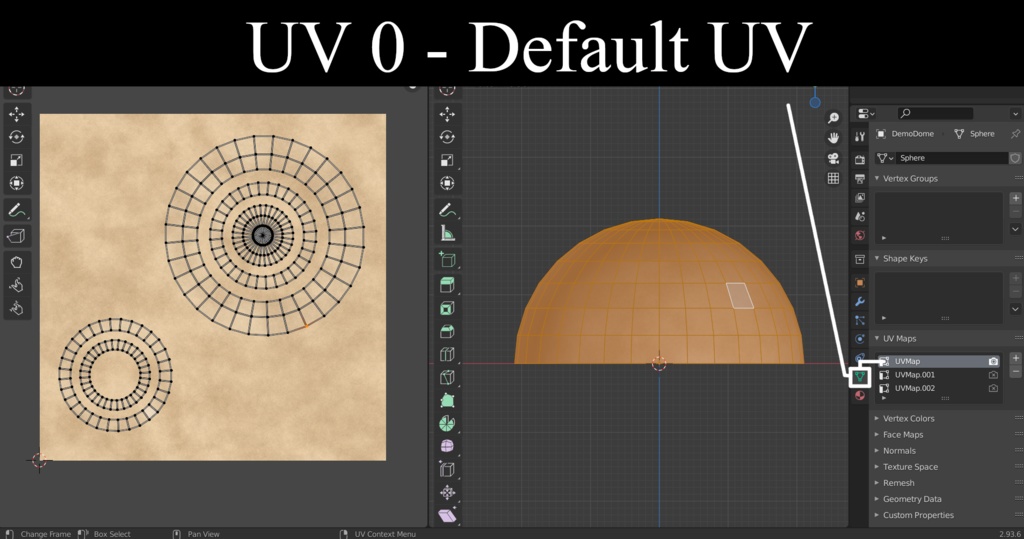Open the Output properties tab

[x=859, y=179]
